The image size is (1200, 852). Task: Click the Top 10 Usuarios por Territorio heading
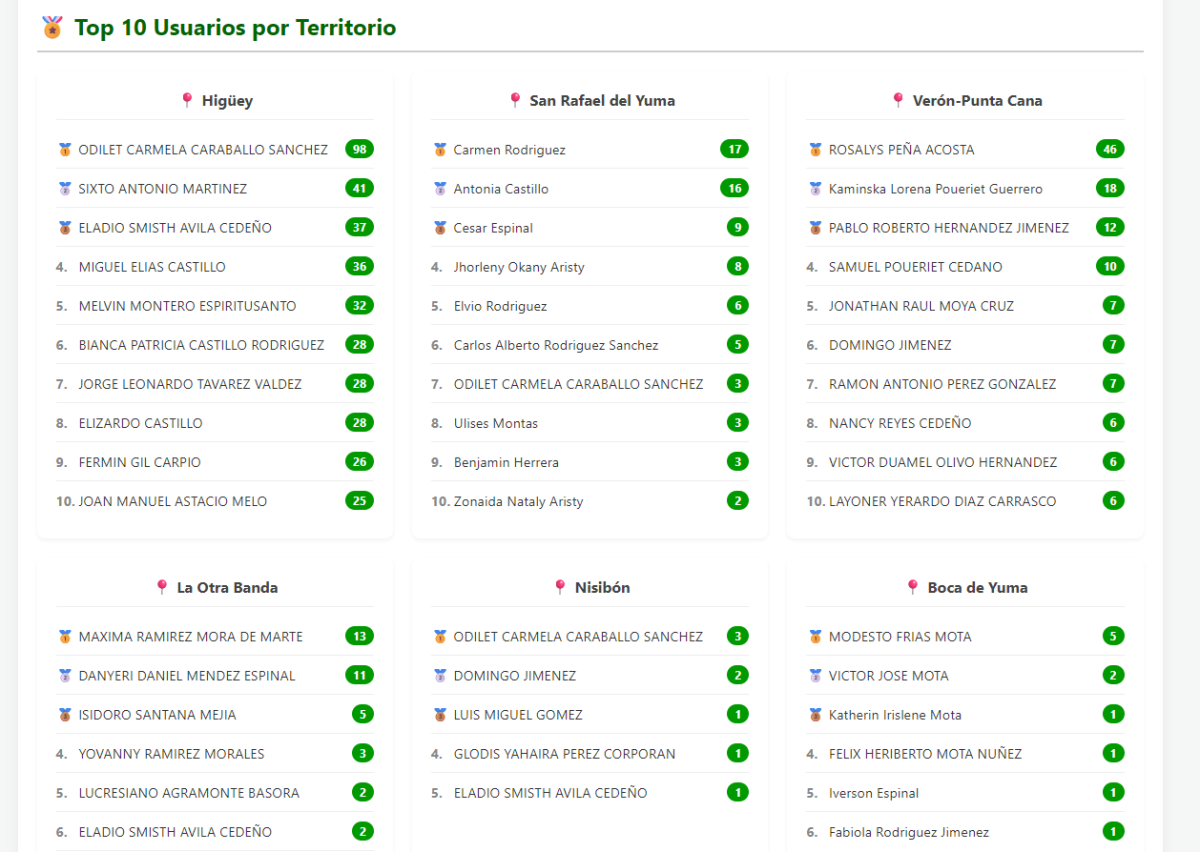click(x=235, y=28)
